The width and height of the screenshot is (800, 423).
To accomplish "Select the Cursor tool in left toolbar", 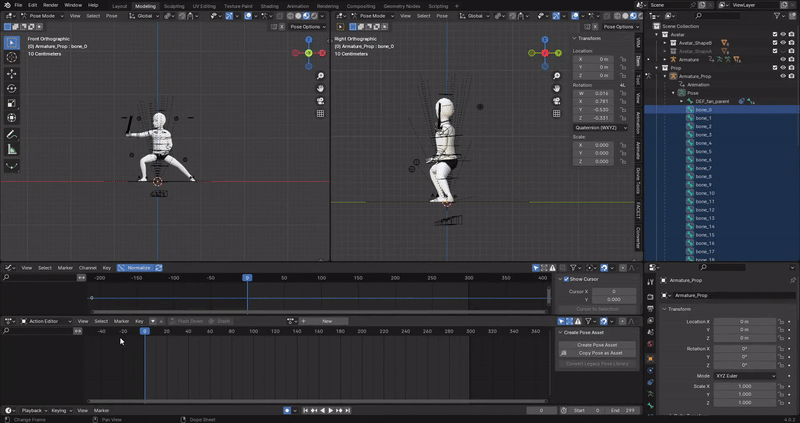I will 12,57.
